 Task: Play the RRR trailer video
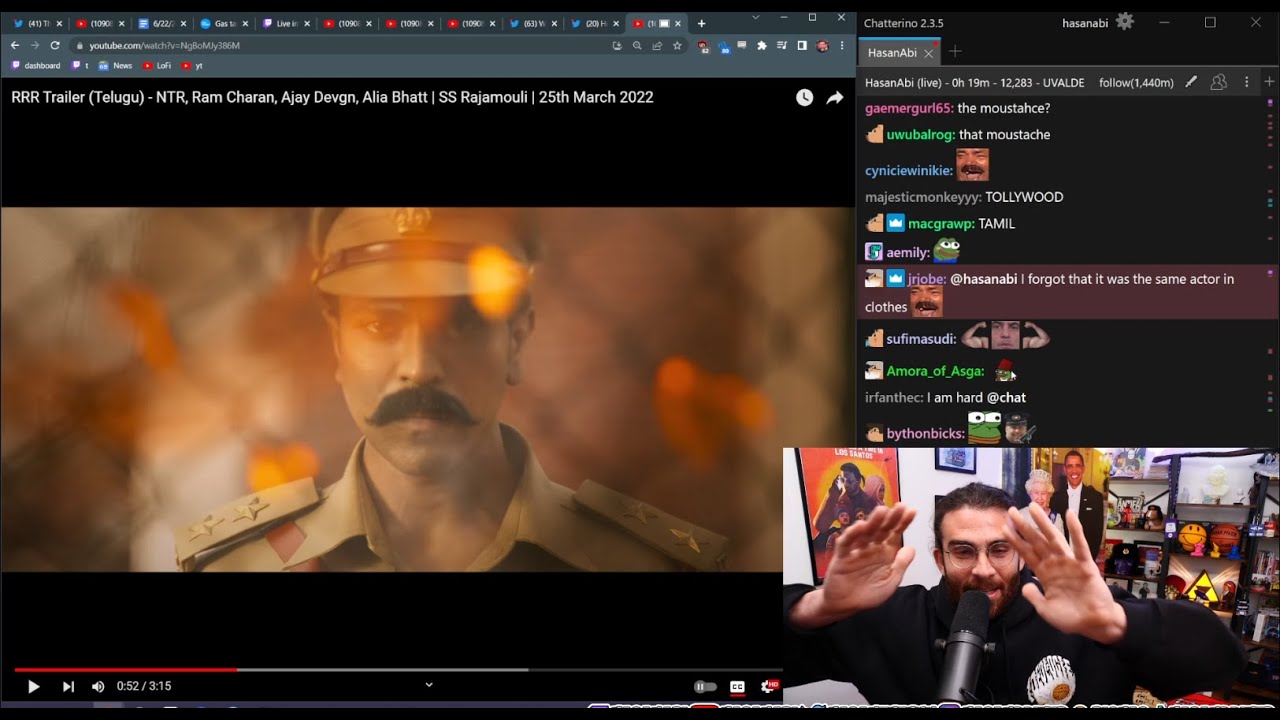33,687
